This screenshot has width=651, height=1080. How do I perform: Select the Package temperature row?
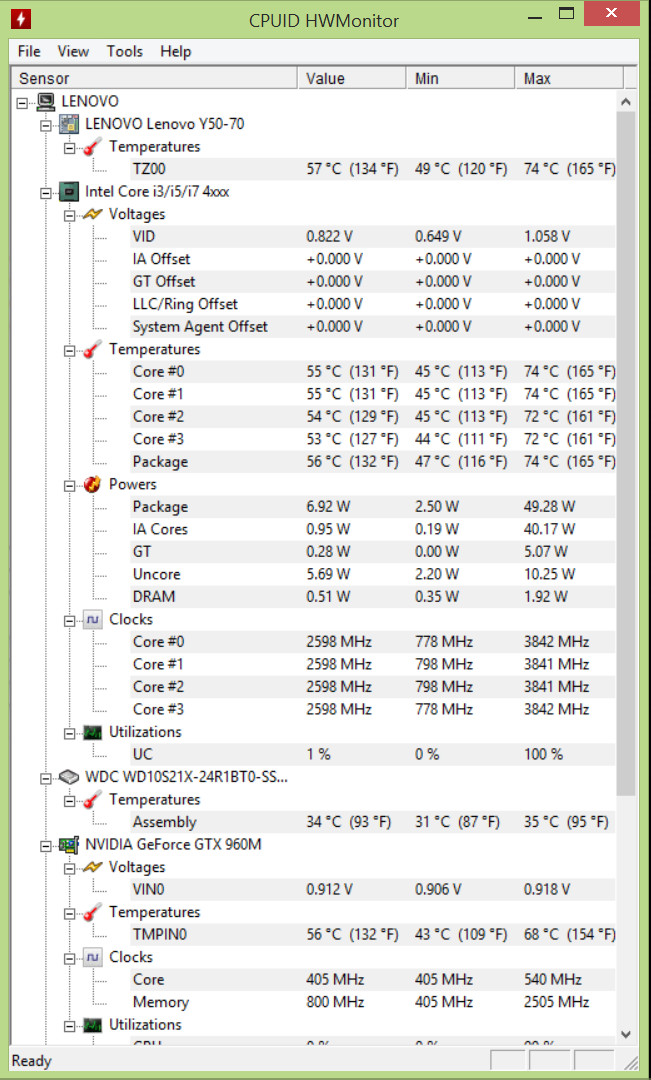pyautogui.click(x=372, y=461)
